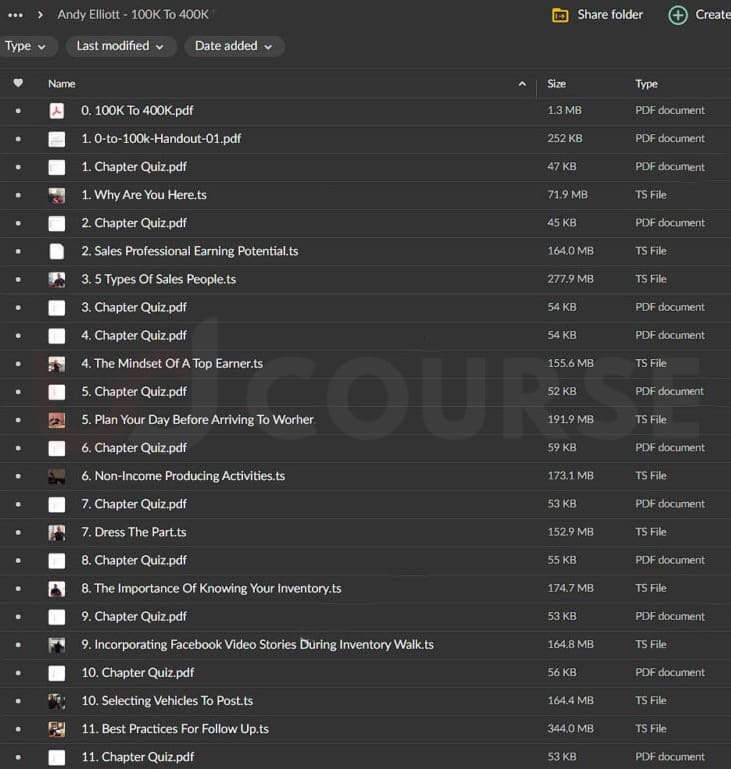
Task: Open the Type filter dropdown
Action: [x=26, y=46]
